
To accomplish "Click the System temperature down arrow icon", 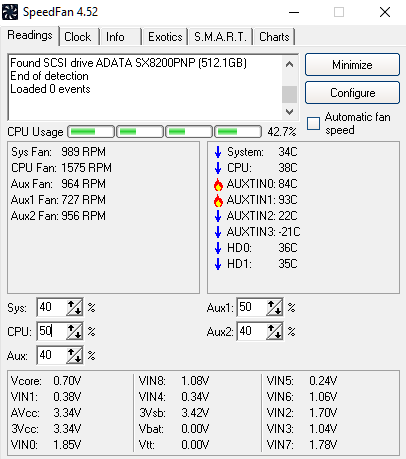I will [x=218, y=152].
